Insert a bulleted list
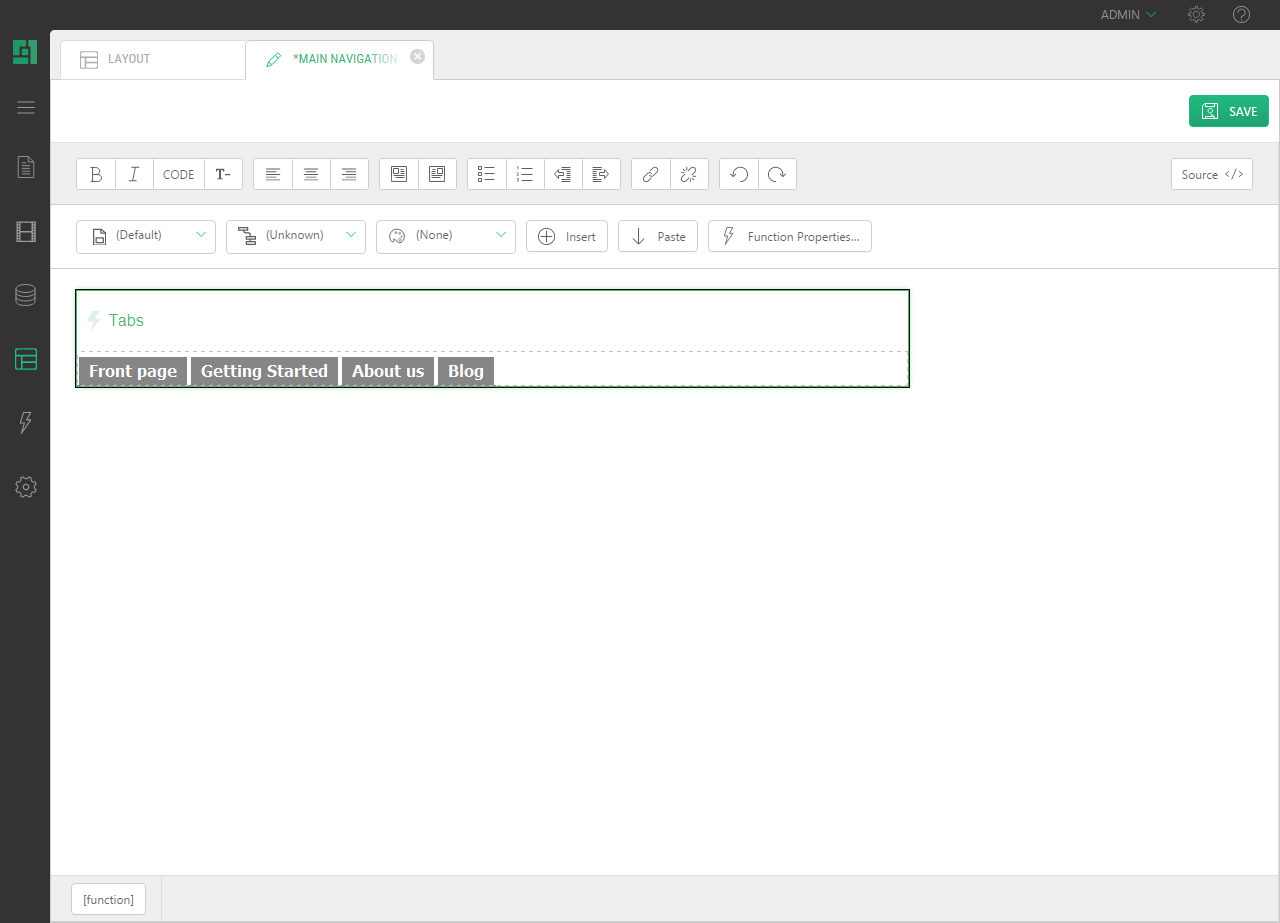This screenshot has height=923, width=1280. [x=487, y=174]
